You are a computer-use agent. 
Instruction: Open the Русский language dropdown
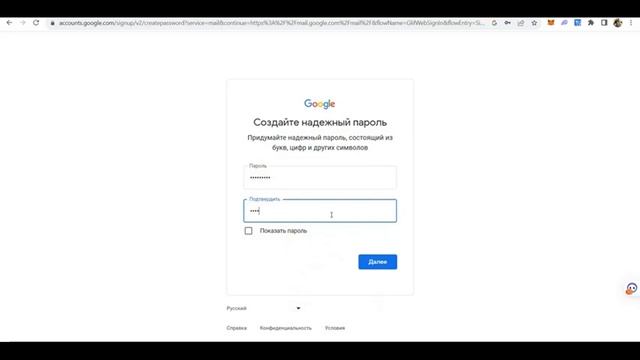264,308
